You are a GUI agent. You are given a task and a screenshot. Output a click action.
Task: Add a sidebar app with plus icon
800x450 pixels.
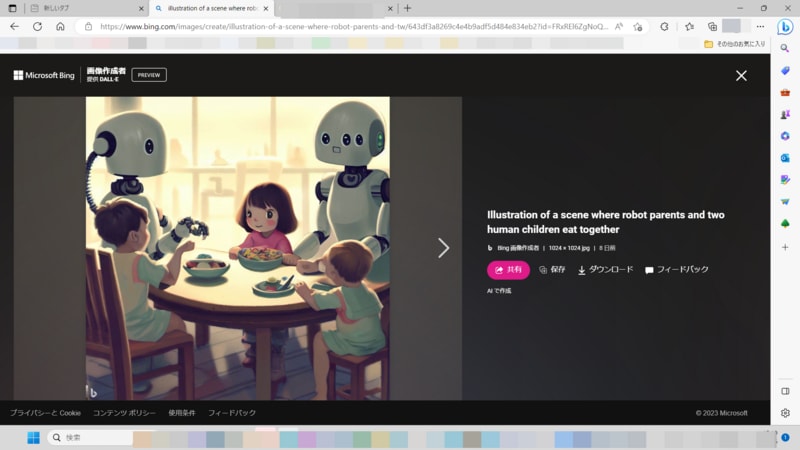coord(785,246)
